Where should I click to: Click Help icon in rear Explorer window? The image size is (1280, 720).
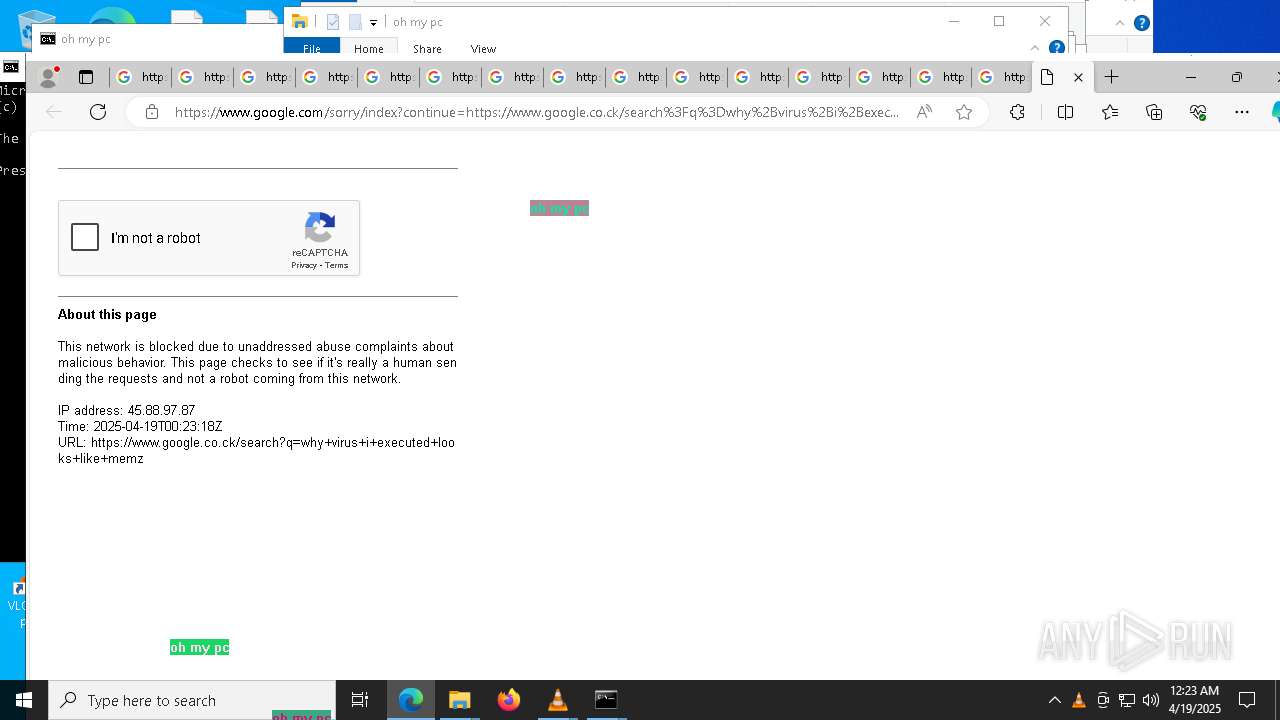pyautogui.click(x=1141, y=23)
